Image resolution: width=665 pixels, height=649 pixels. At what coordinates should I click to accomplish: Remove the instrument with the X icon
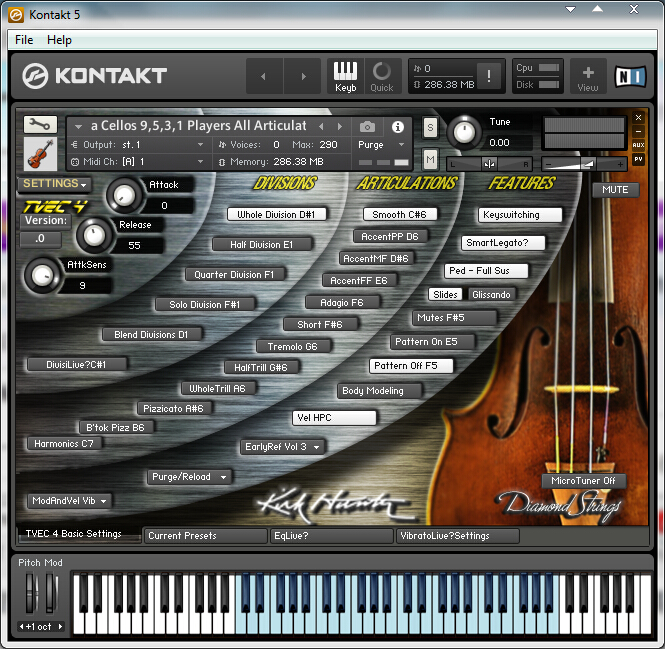[x=638, y=117]
